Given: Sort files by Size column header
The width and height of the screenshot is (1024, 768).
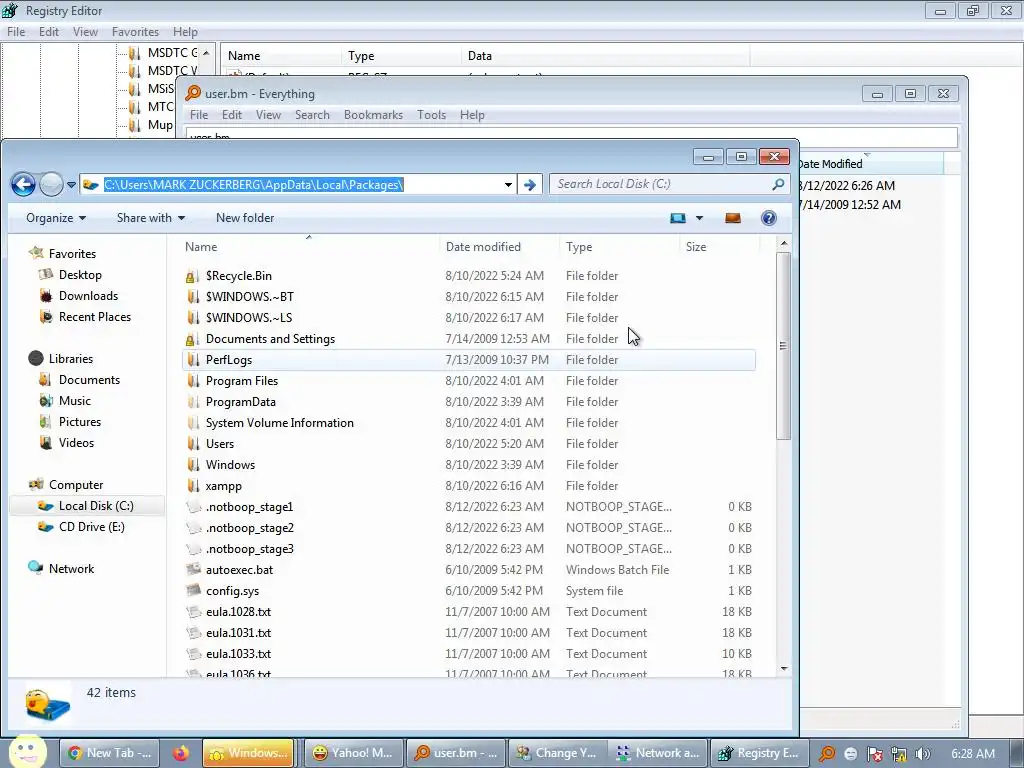Looking at the screenshot, I should 696,247.
